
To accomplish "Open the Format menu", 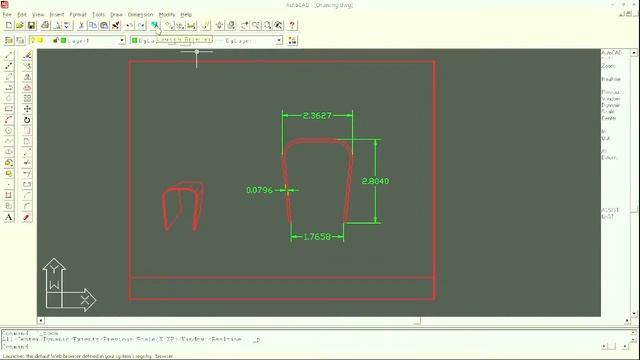I will coord(78,15).
